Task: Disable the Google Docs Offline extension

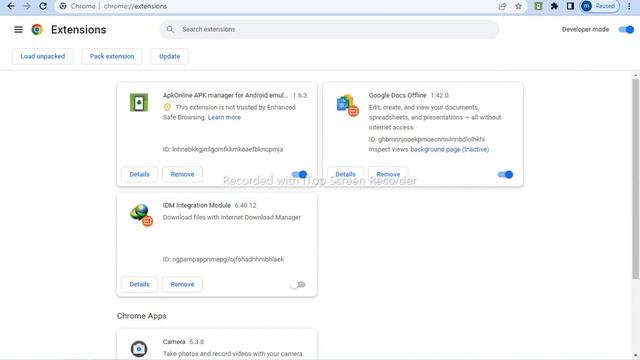Action: [x=505, y=174]
